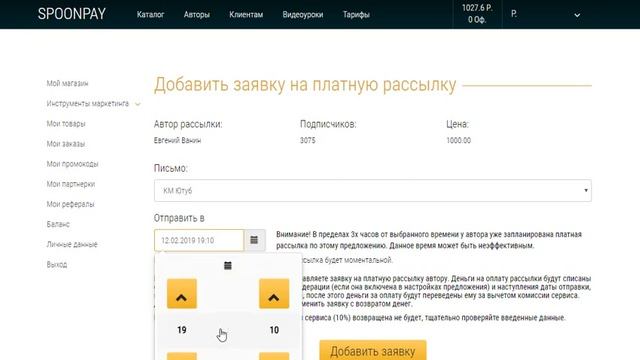Viewport: 640px width, 360px height.
Task: Open Мои партнерки in sidebar
Action: [71, 184]
